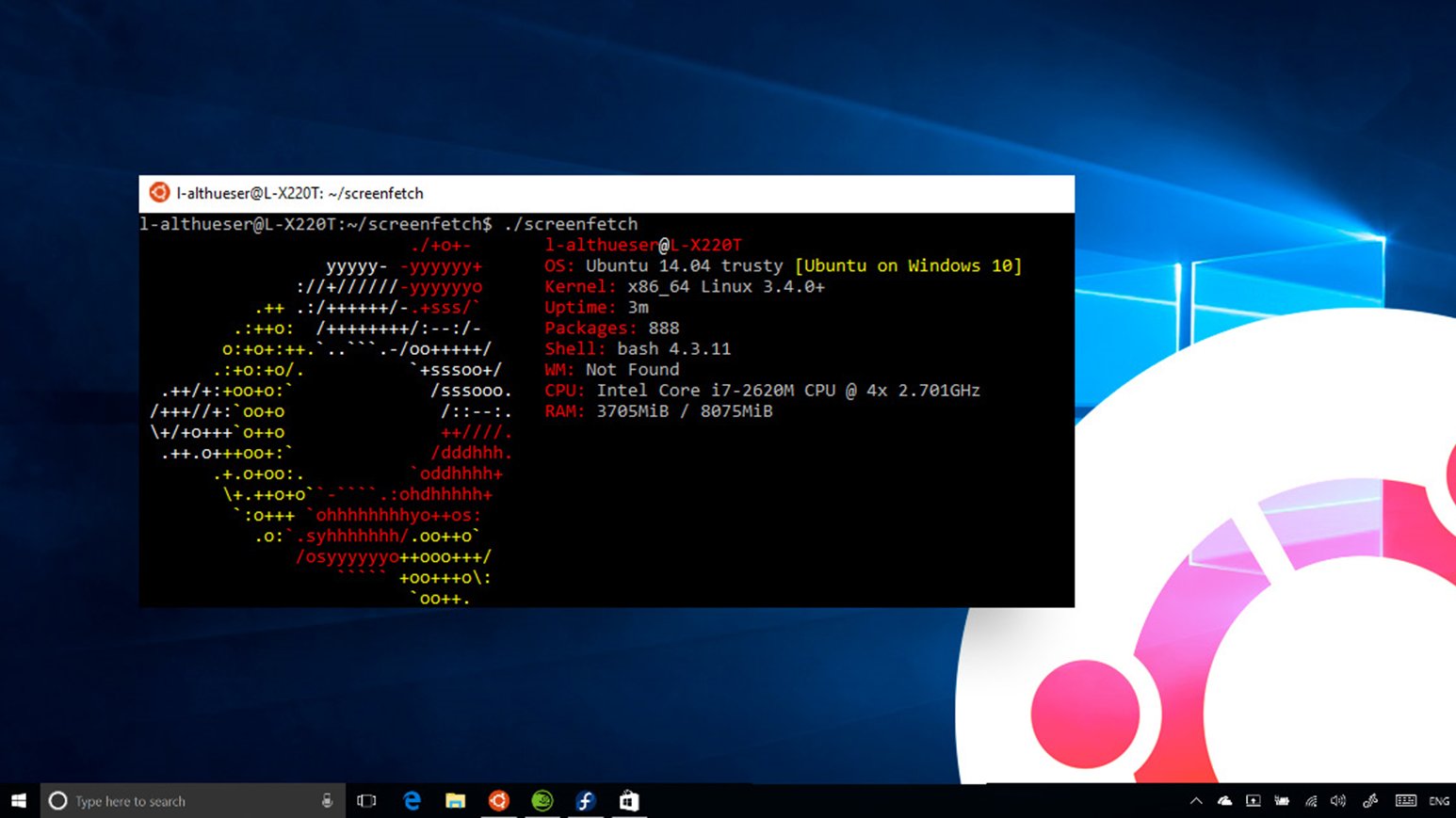This screenshot has width=1456, height=818.
Task: Launch Microsoft Edge from the taskbar
Action: tap(412, 801)
